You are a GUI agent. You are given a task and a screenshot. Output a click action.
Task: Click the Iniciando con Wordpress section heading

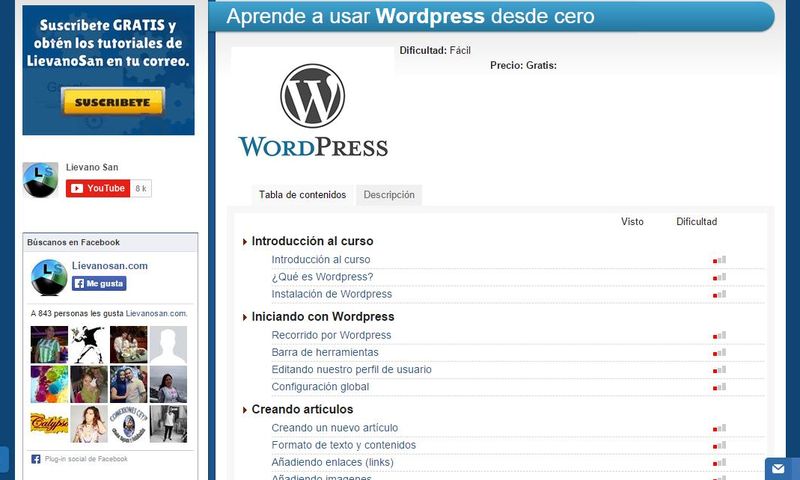[x=323, y=317]
